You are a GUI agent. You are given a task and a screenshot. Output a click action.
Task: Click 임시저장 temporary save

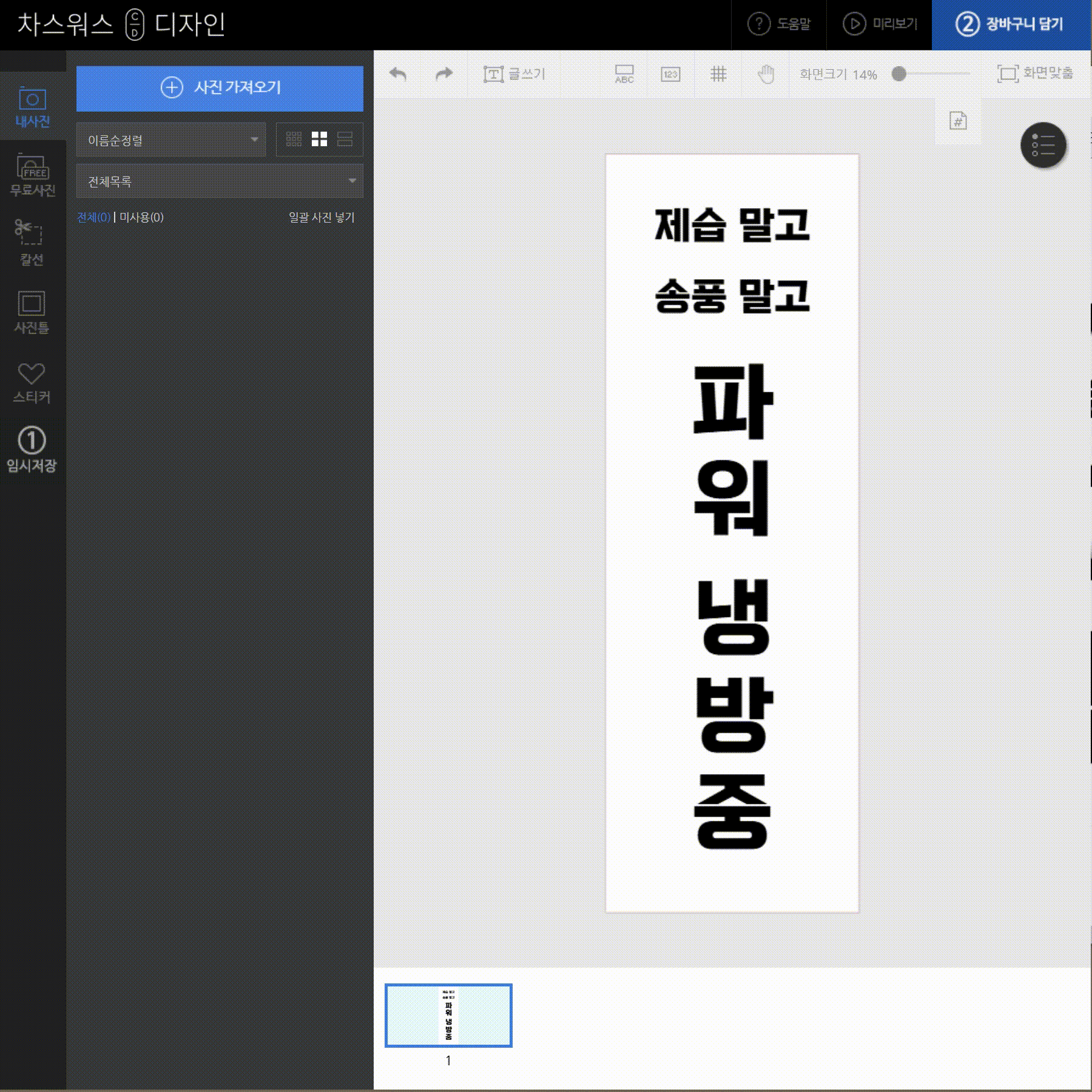click(33, 450)
